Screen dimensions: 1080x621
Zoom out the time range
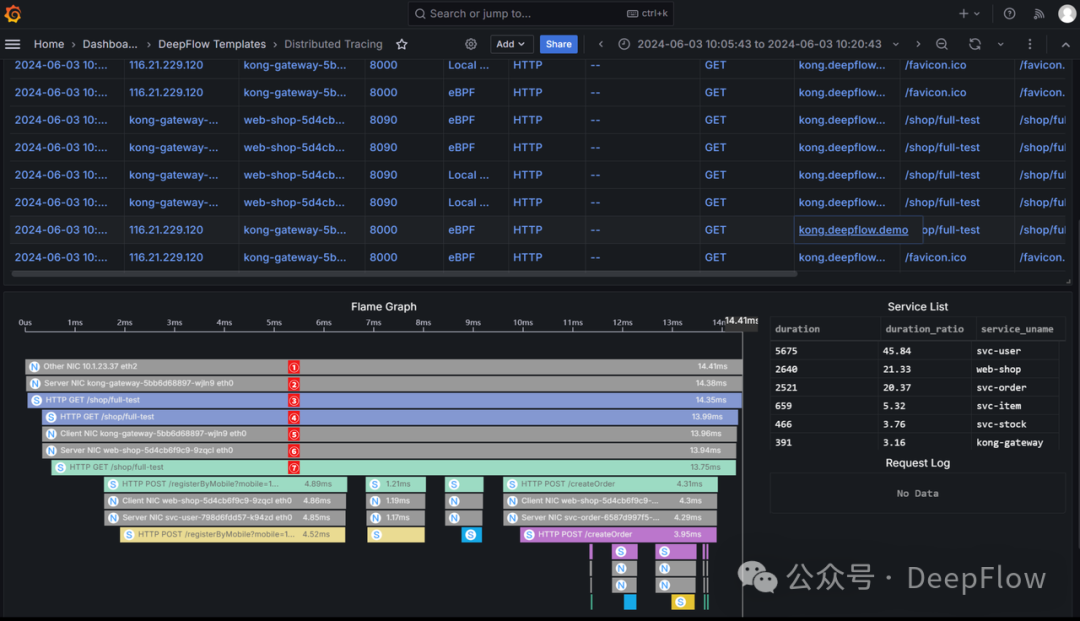click(x=942, y=44)
